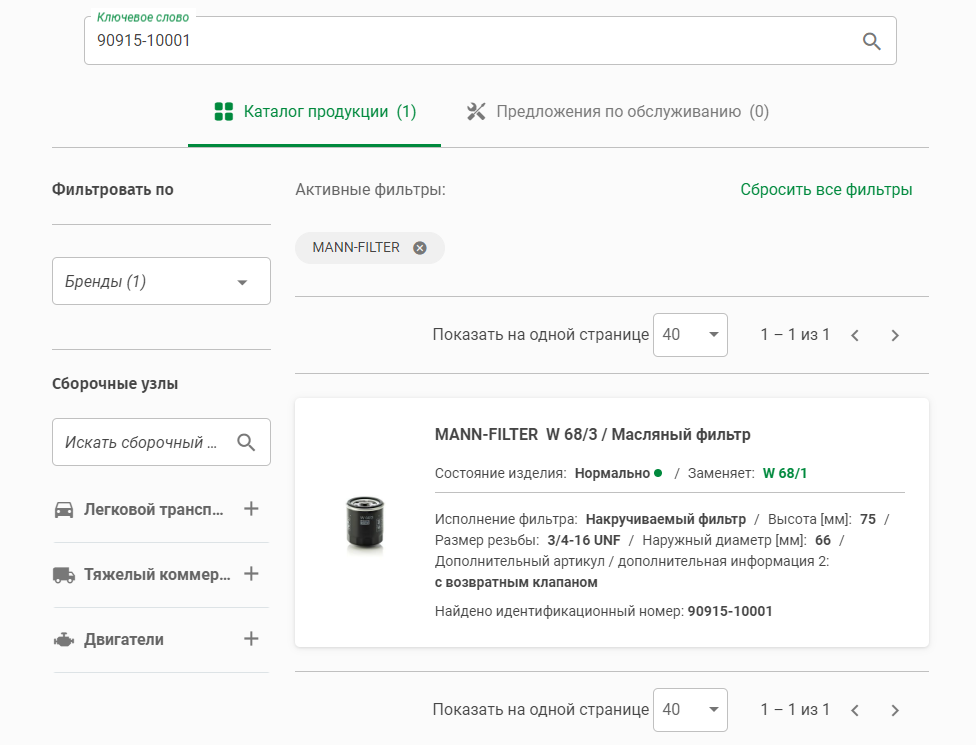Screen dimensions: 976x745
Task: Open the Бренды (1) dropdown
Action: tap(161, 281)
